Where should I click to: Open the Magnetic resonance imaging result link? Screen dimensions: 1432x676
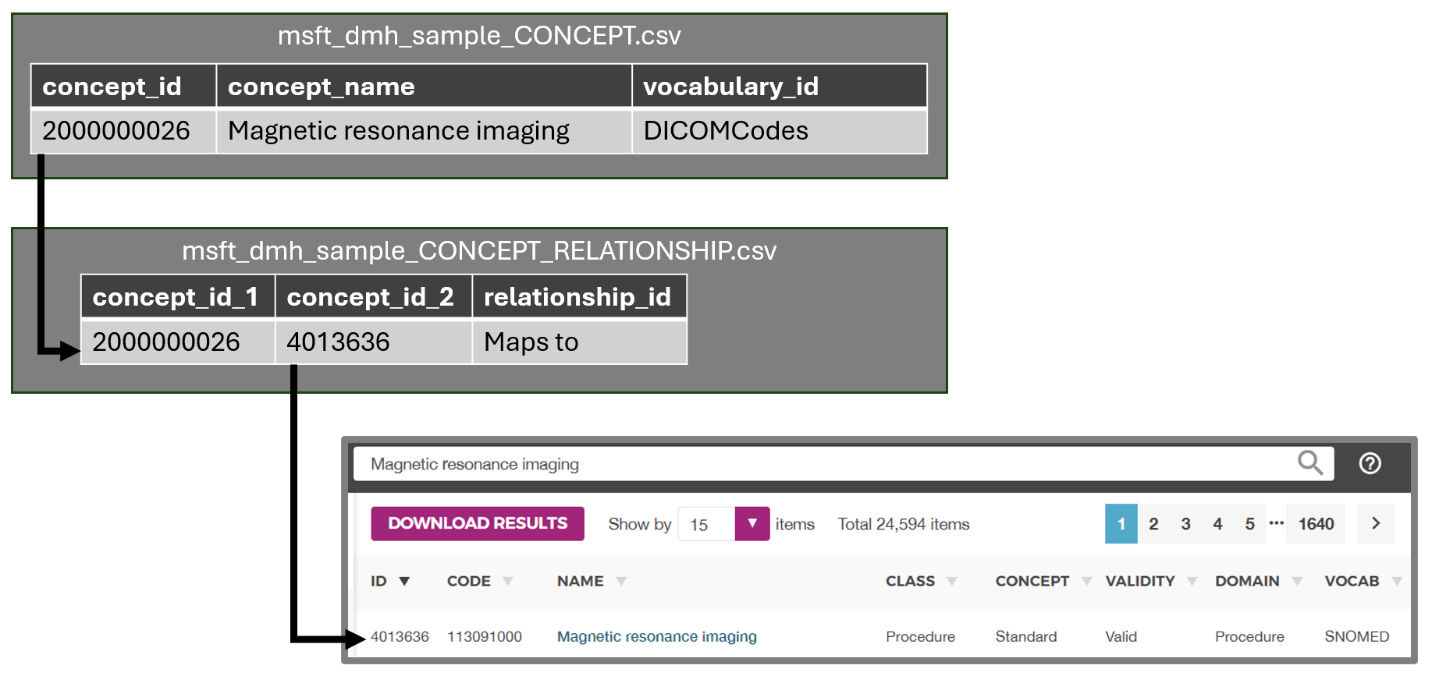[x=656, y=636]
